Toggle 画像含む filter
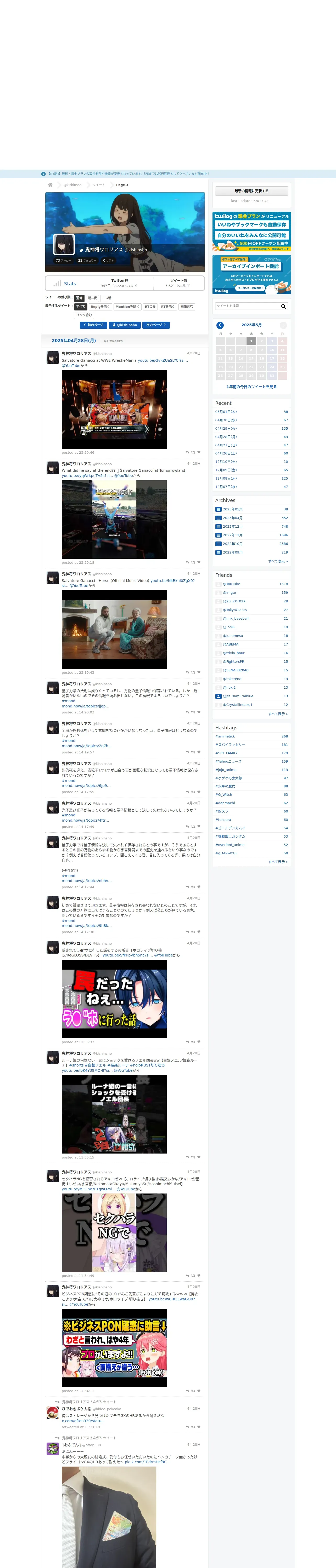 coord(187,307)
